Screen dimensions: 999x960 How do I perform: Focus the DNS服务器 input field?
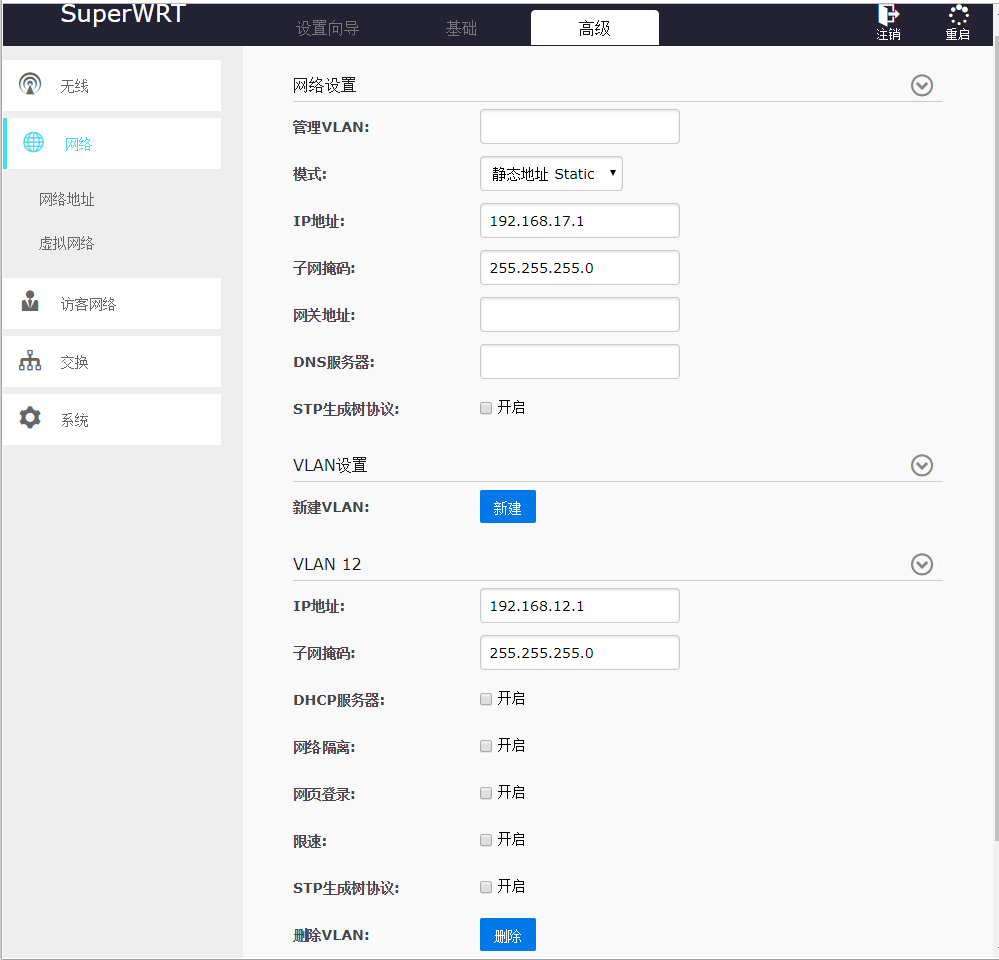pos(580,362)
